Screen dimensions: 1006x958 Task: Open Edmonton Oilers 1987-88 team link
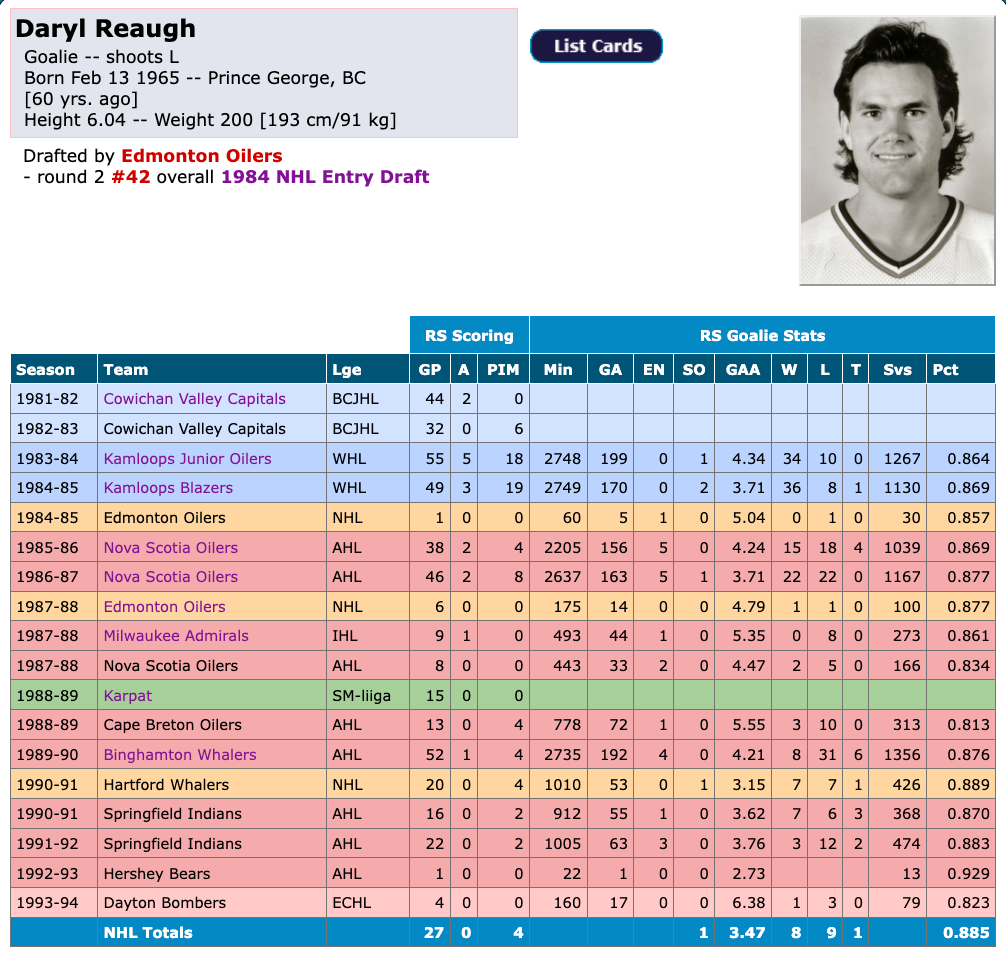pyautogui.click(x=164, y=607)
